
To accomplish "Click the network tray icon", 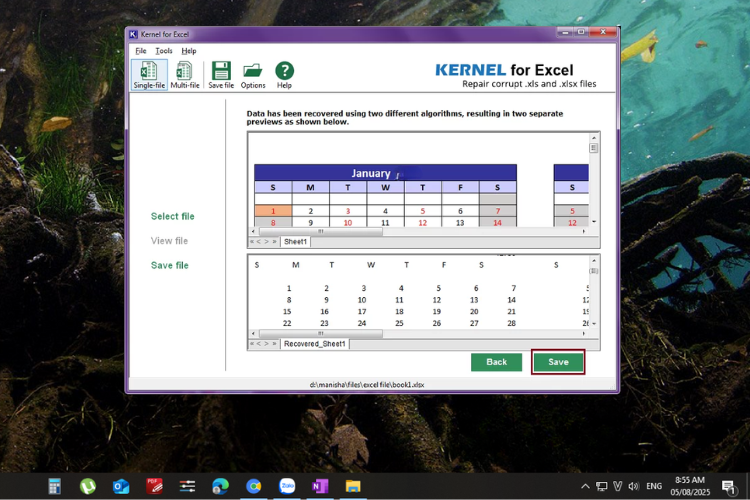I will [601, 487].
